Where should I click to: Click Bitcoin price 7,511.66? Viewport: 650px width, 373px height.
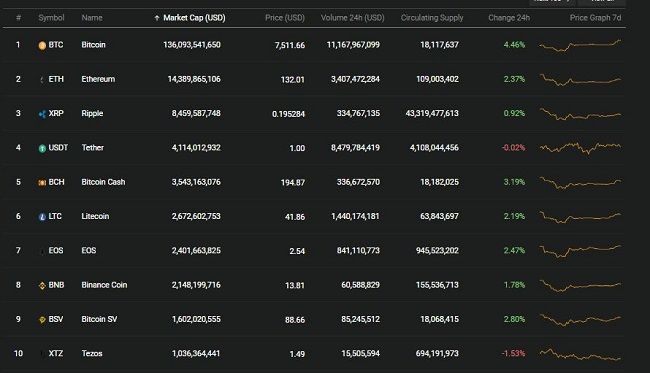290,45
